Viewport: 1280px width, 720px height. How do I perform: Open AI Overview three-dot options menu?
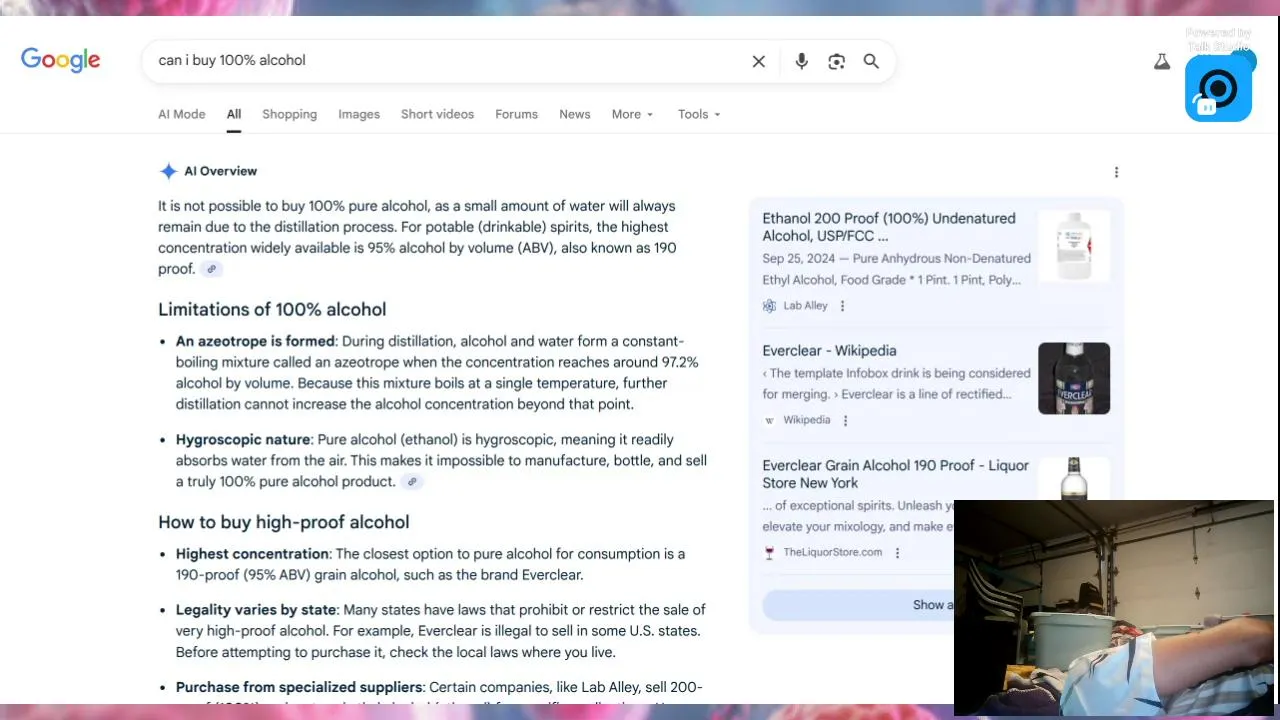click(1116, 172)
